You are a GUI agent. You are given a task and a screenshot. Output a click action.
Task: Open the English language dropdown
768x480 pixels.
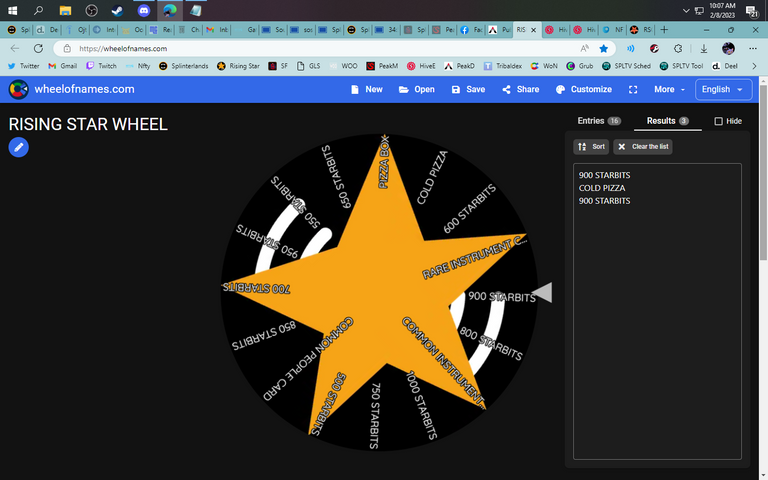click(x=723, y=90)
